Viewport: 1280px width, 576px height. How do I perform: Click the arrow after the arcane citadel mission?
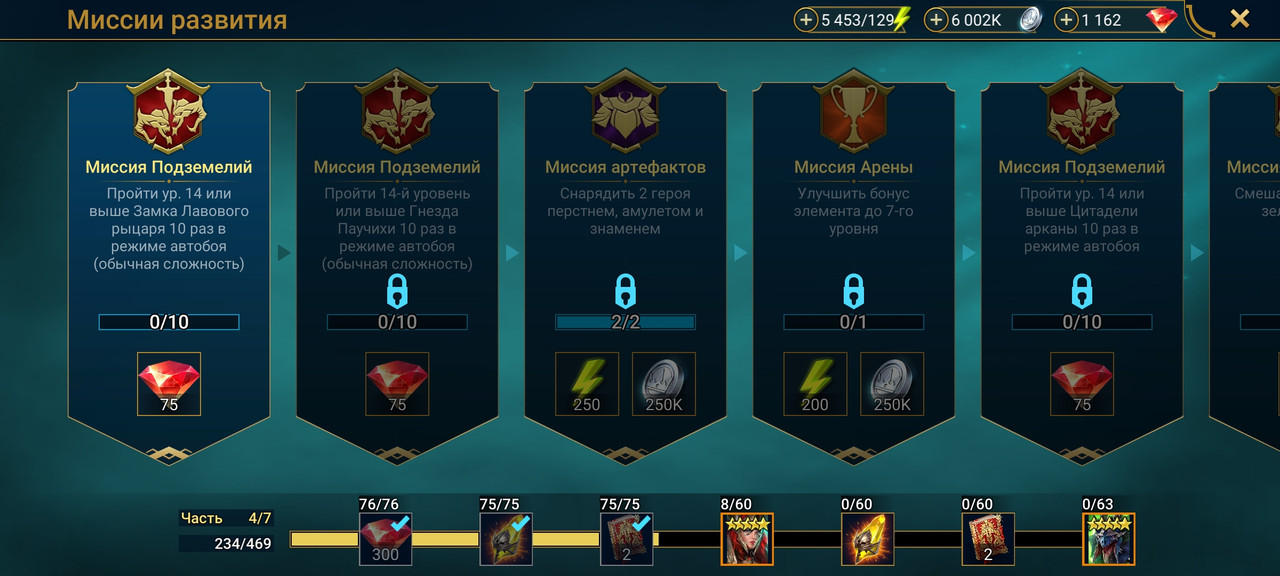coord(1197,253)
